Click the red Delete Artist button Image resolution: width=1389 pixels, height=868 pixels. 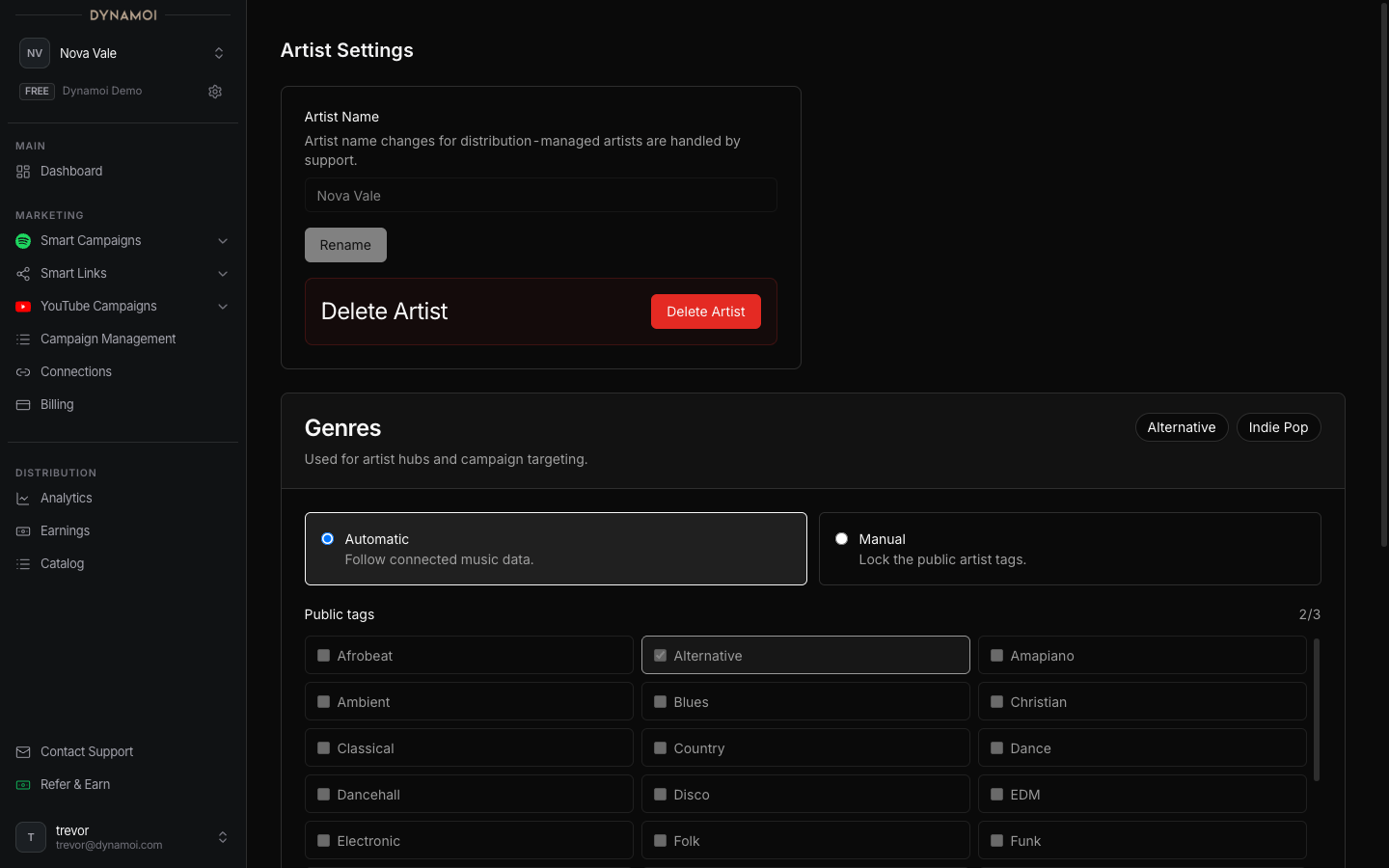[x=706, y=312]
